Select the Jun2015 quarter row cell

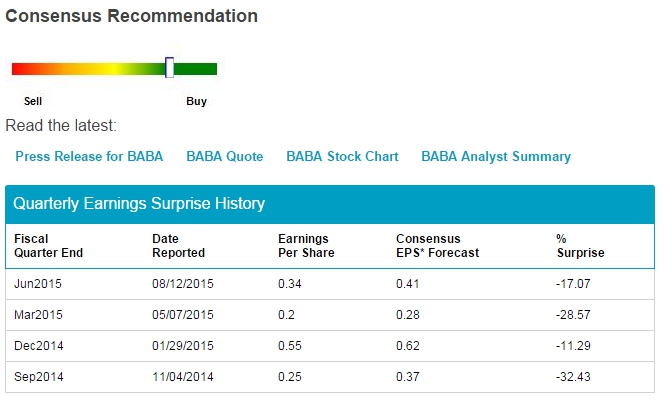[38, 284]
